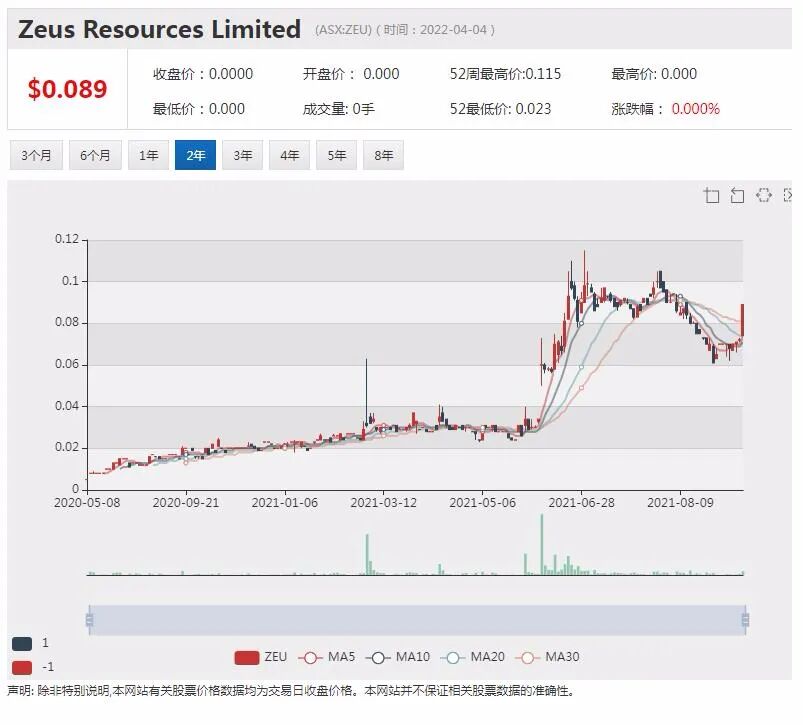This screenshot has width=803, height=725.
Task: Click the 2021-06-28 x-axis date label
Action: 581,503
